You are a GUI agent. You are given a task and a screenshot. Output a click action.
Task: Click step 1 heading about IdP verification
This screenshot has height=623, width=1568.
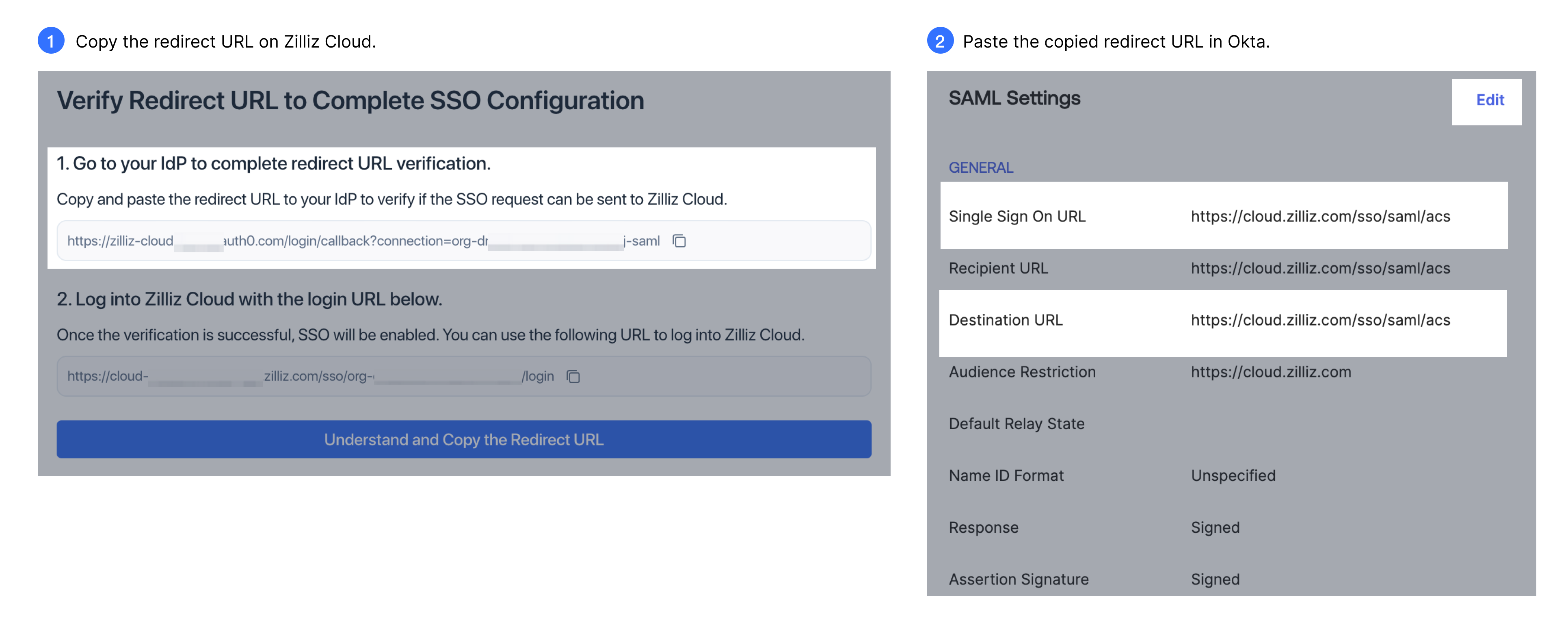pyautogui.click(x=273, y=163)
